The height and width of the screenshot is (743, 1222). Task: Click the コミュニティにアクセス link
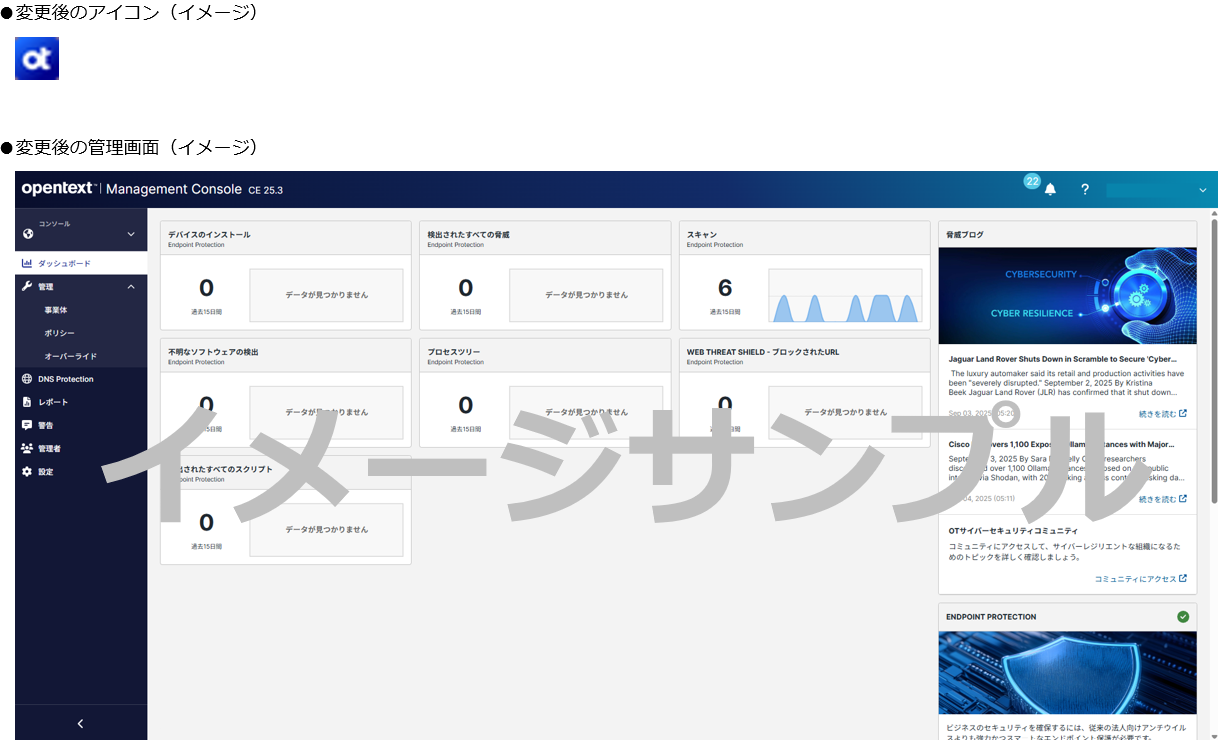tap(1140, 579)
